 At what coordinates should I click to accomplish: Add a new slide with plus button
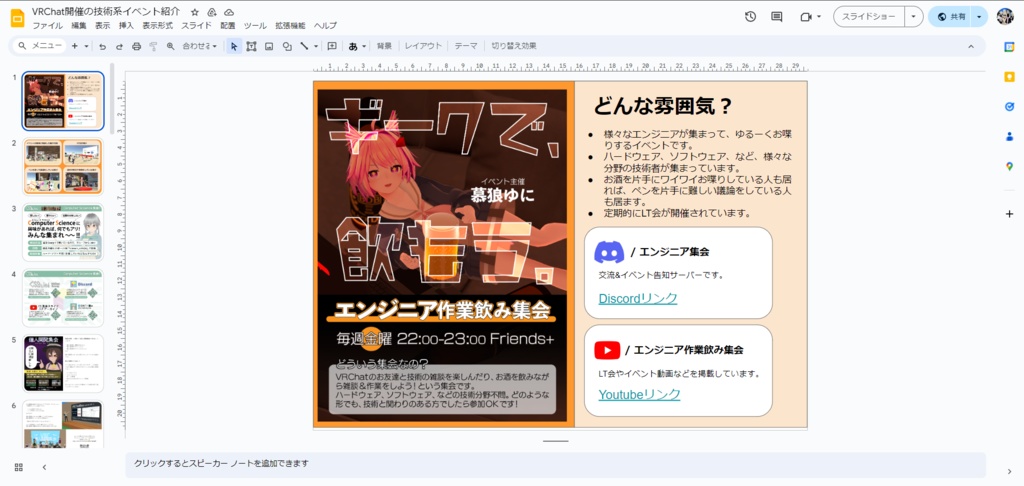[x=74, y=46]
